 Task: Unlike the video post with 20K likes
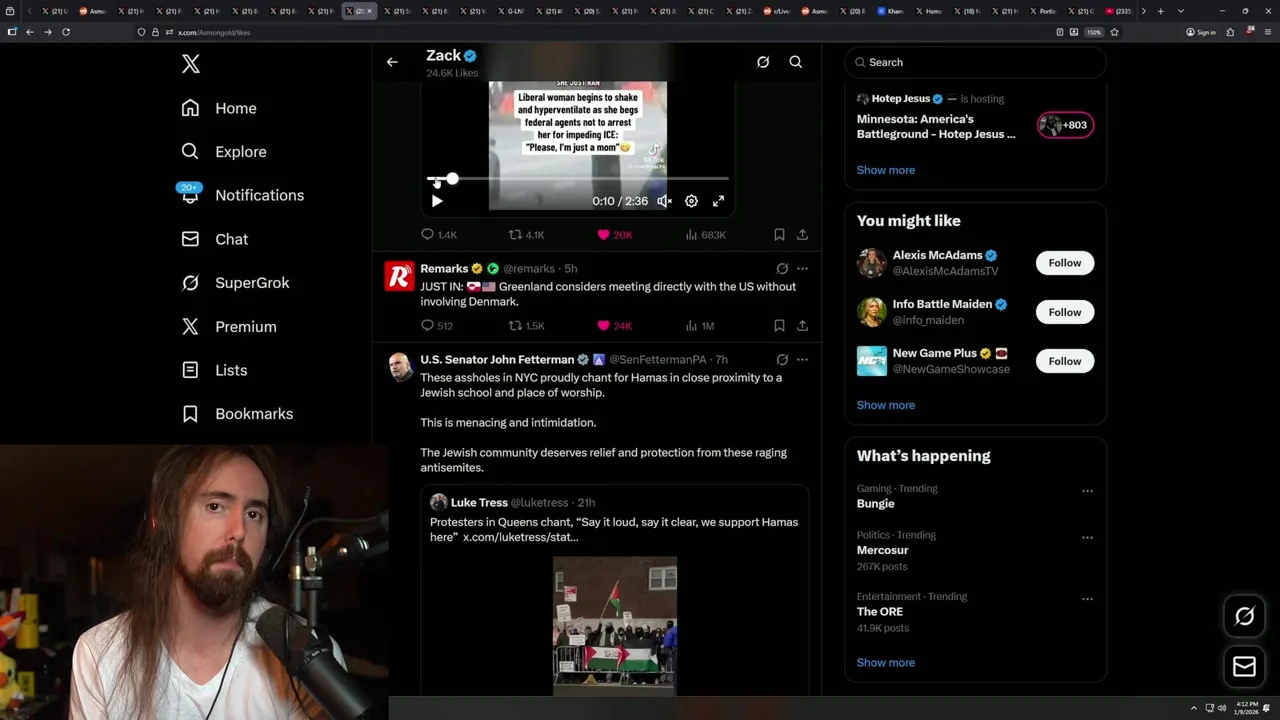[x=614, y=235]
